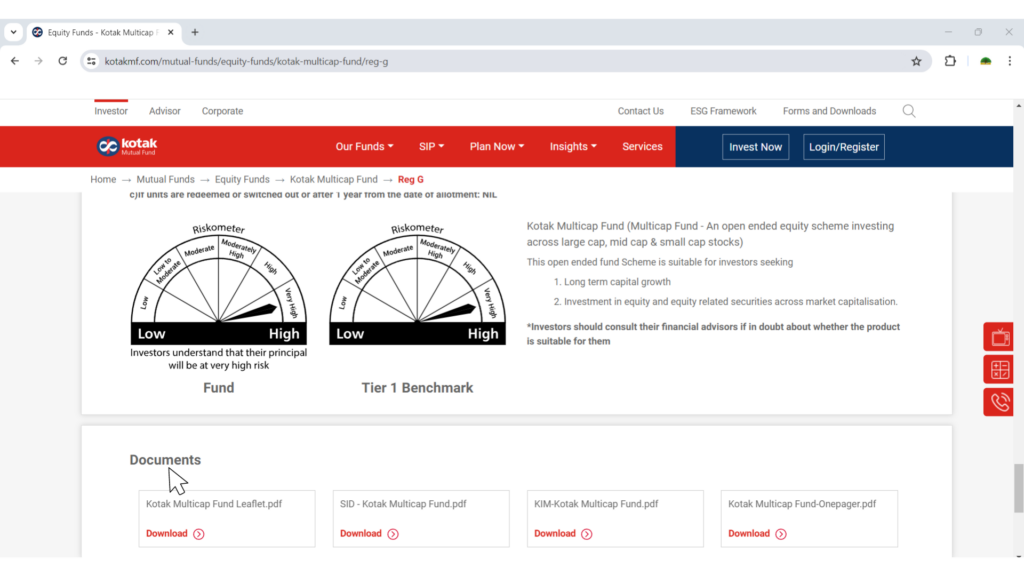Expand the Insights dropdown menu
Screen dimensions: 1024x576
pos(573,146)
